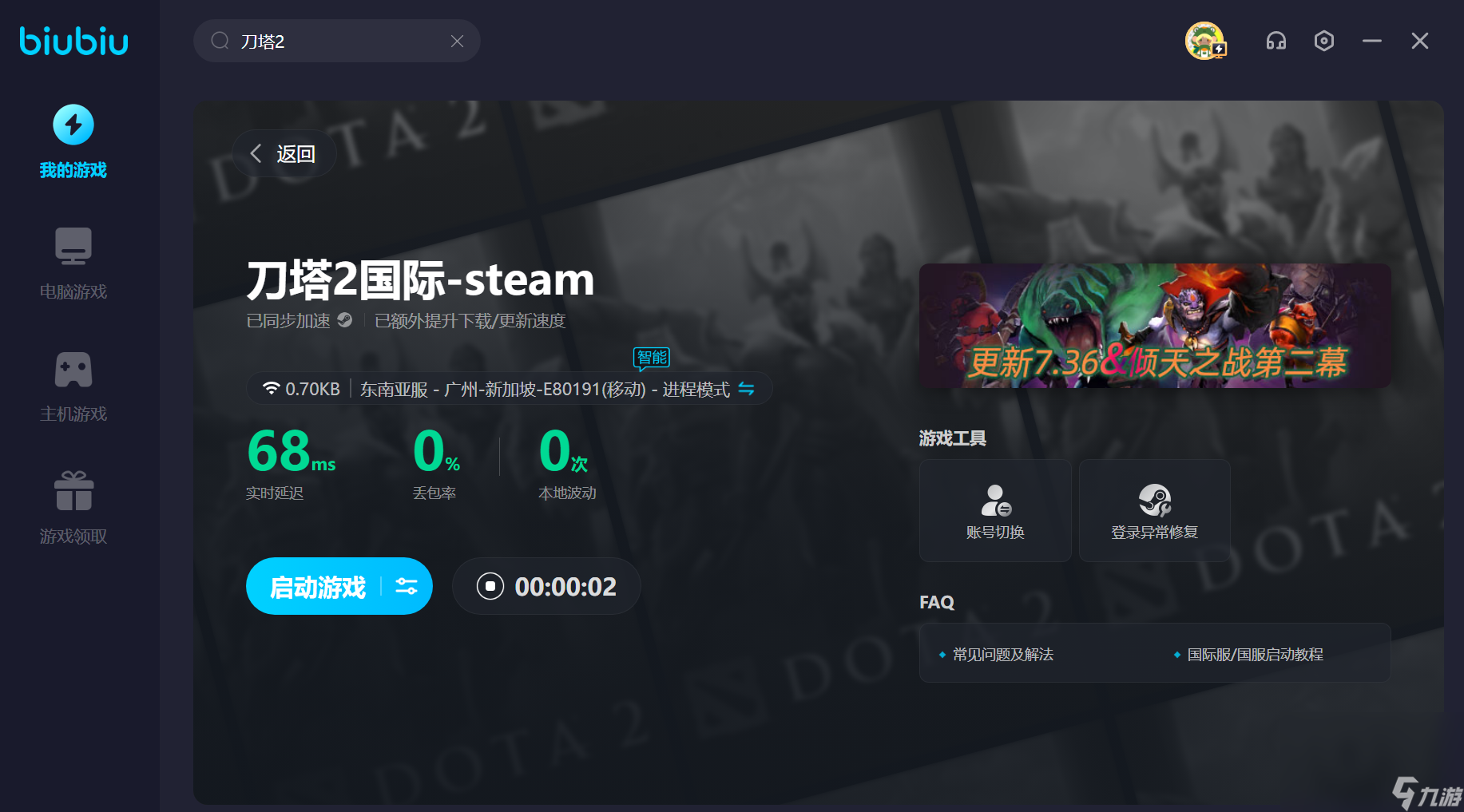Image resolution: width=1464 pixels, height=812 pixels.
Task: Open 电脑游戏 monitor icon in sidebar
Action: coord(73,246)
